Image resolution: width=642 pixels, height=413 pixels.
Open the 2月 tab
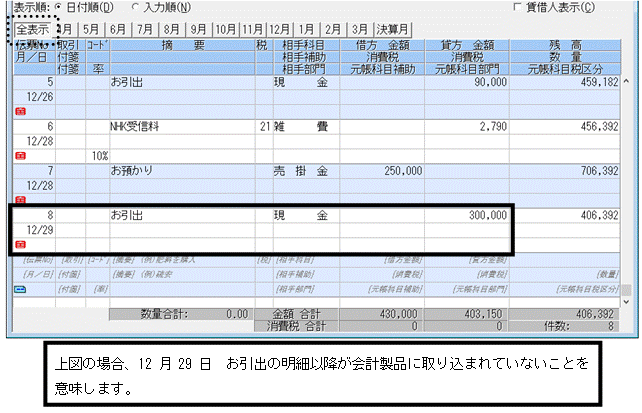pos(332,29)
